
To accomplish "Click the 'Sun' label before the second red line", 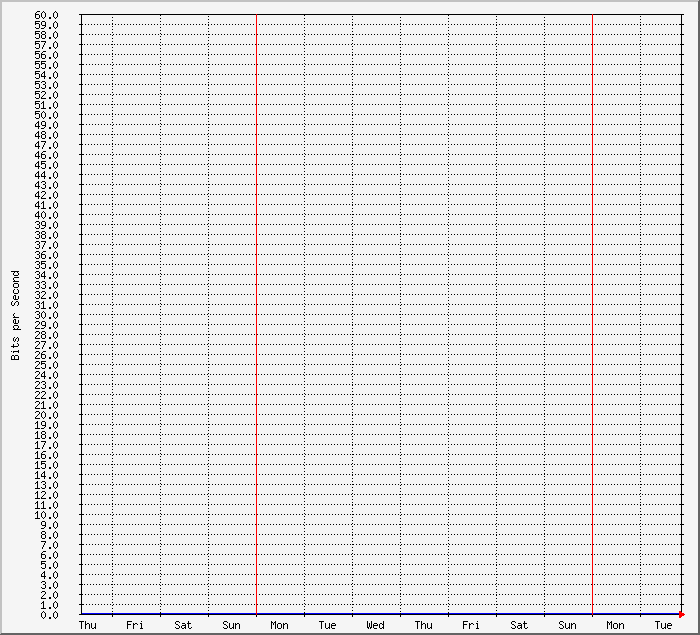I will pos(567,626).
